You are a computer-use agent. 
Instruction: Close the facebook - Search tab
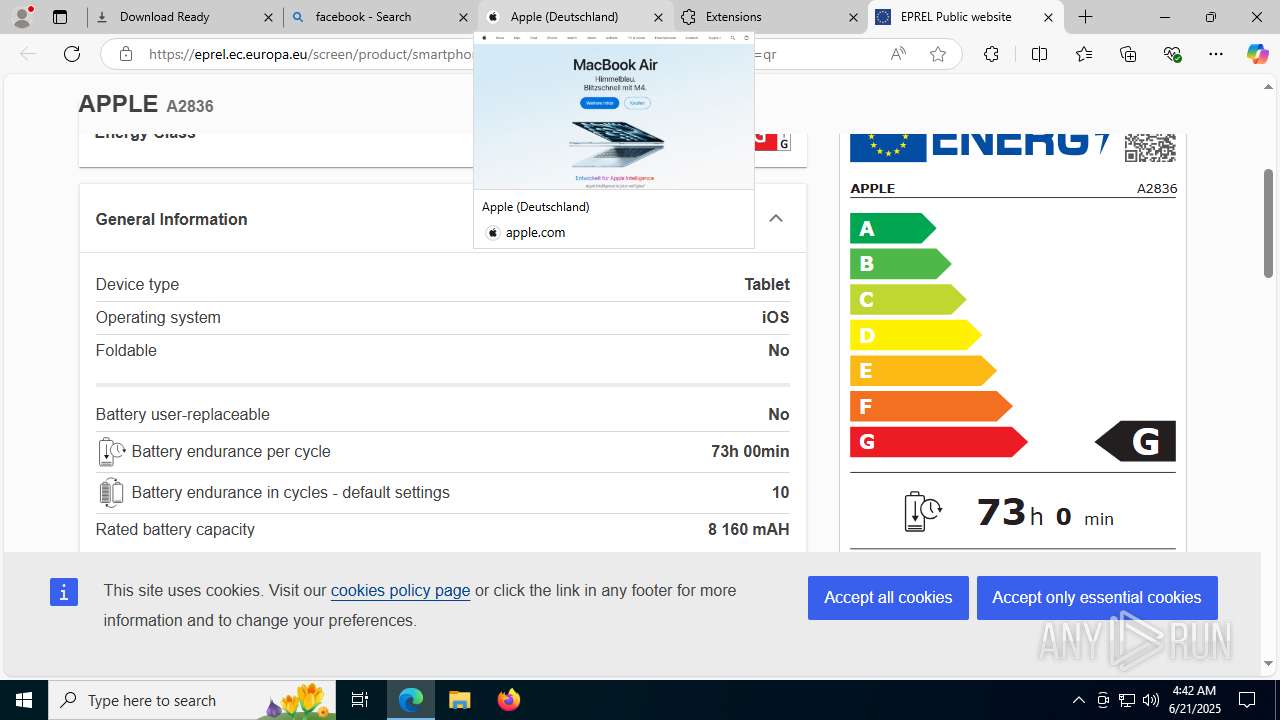[463, 17]
